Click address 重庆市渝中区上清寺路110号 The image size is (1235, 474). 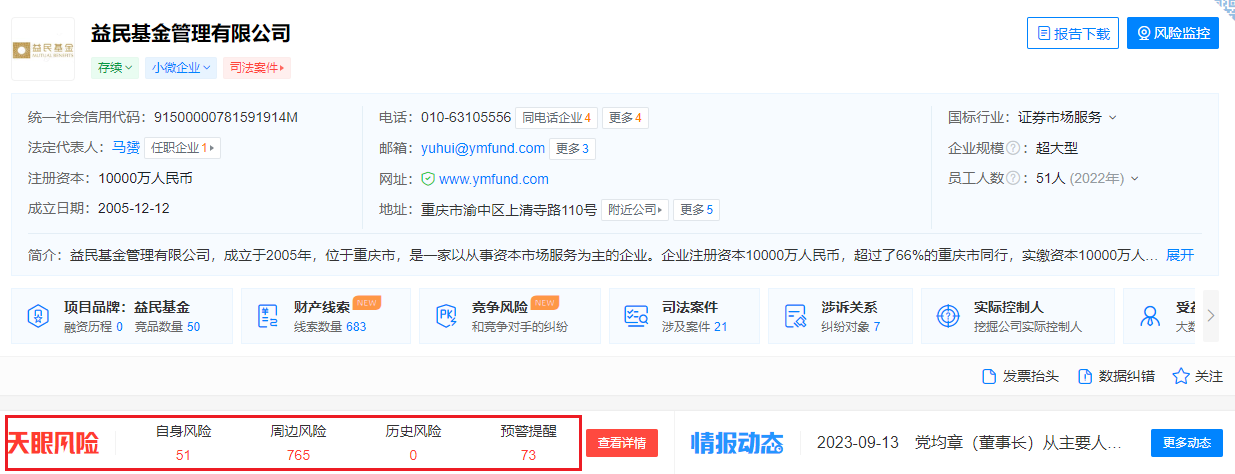[x=509, y=210]
